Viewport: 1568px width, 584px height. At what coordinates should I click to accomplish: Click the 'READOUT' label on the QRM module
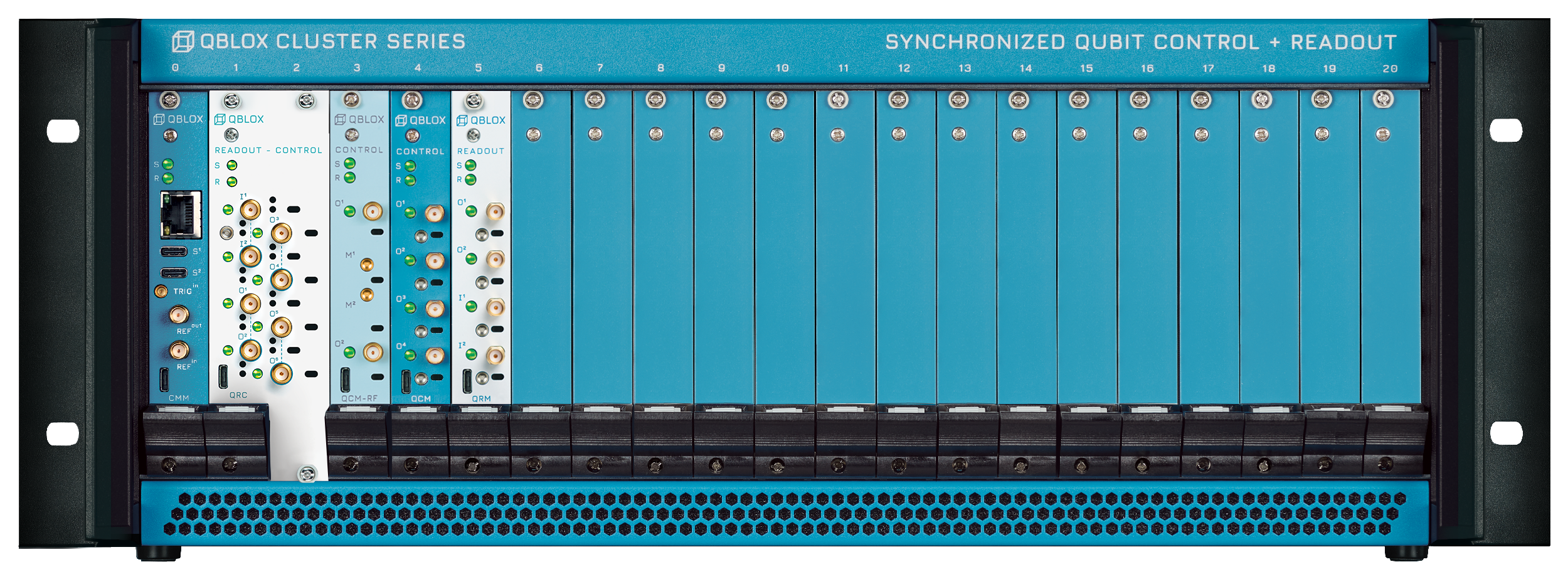pyautogui.click(x=481, y=151)
